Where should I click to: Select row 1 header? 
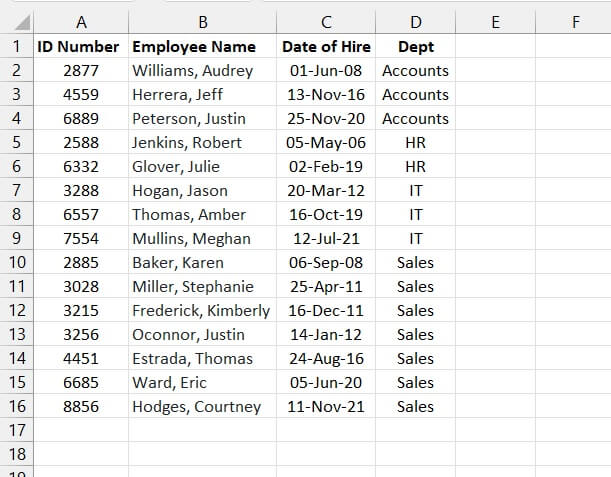pyautogui.click(x=16, y=46)
